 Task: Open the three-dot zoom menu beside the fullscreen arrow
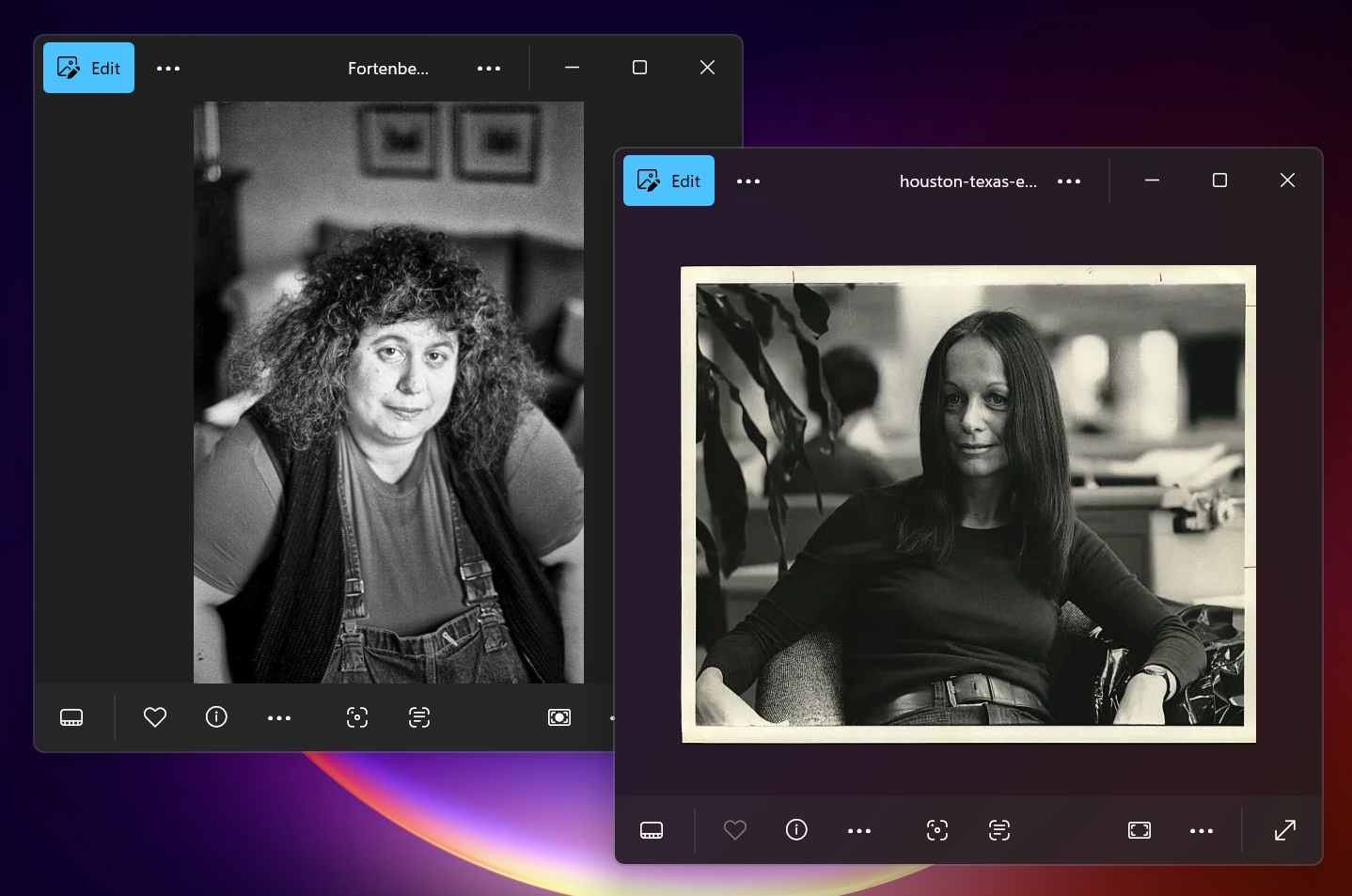(x=1202, y=831)
